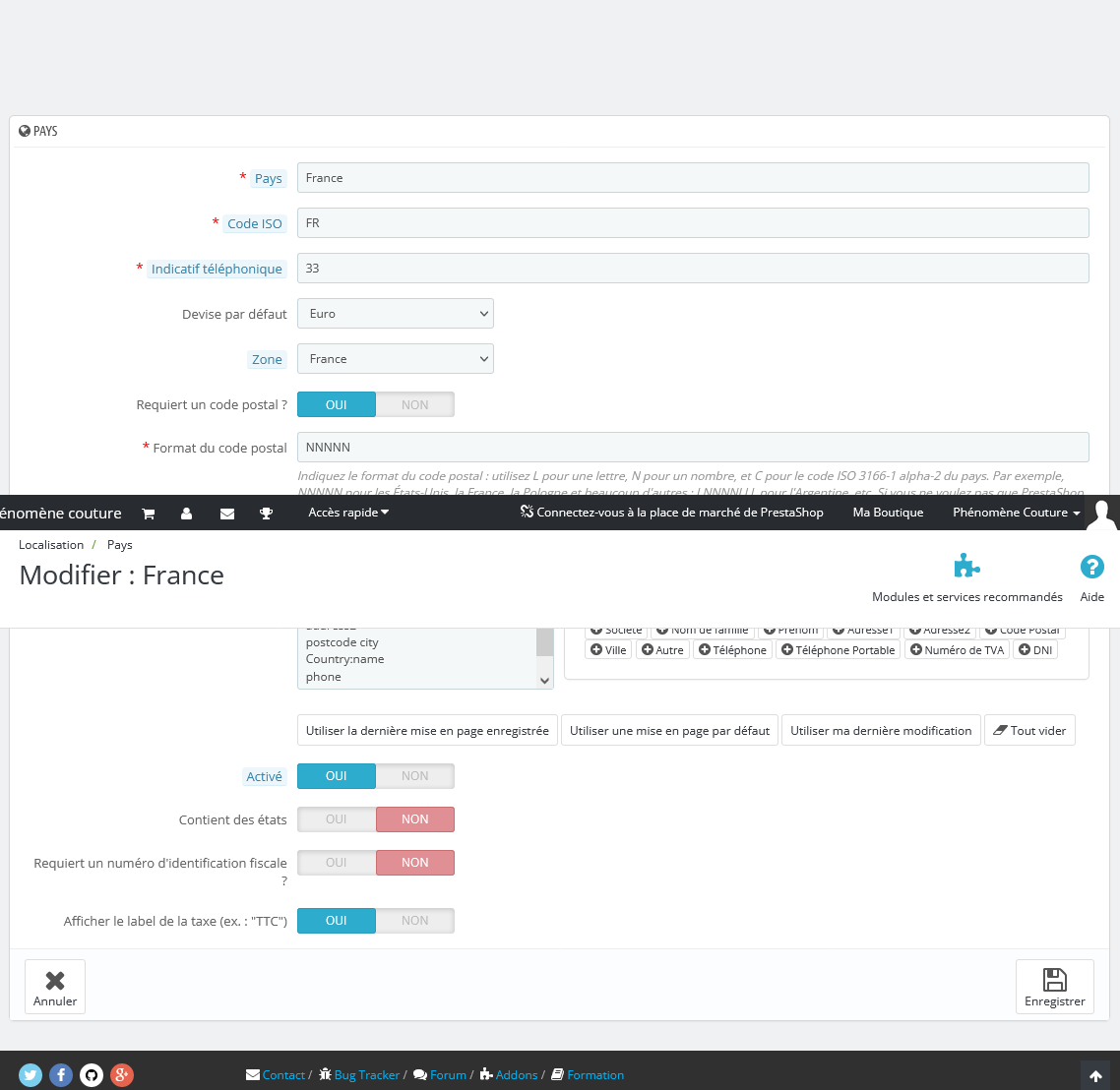Open the trophy merchant expertise icon
This screenshot has height=1090, width=1120.
pyautogui.click(x=266, y=514)
